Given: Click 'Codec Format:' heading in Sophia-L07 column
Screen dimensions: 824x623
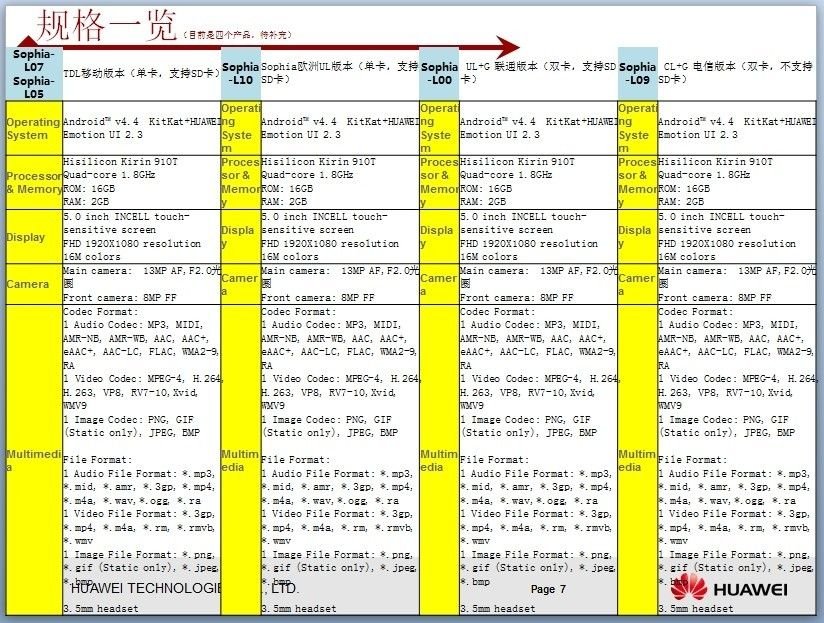Looking at the screenshot, I should pos(101,312).
